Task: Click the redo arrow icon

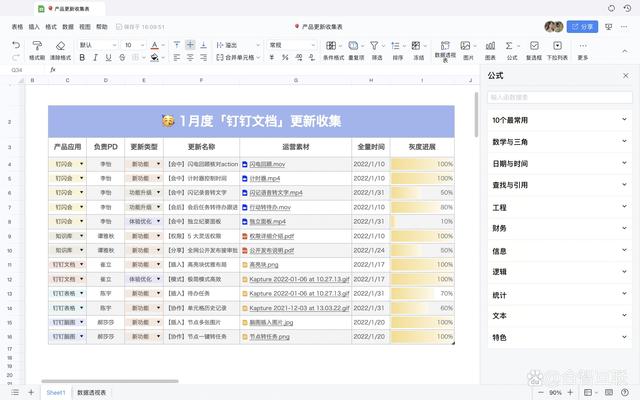Action: pyautogui.click(x=16, y=58)
